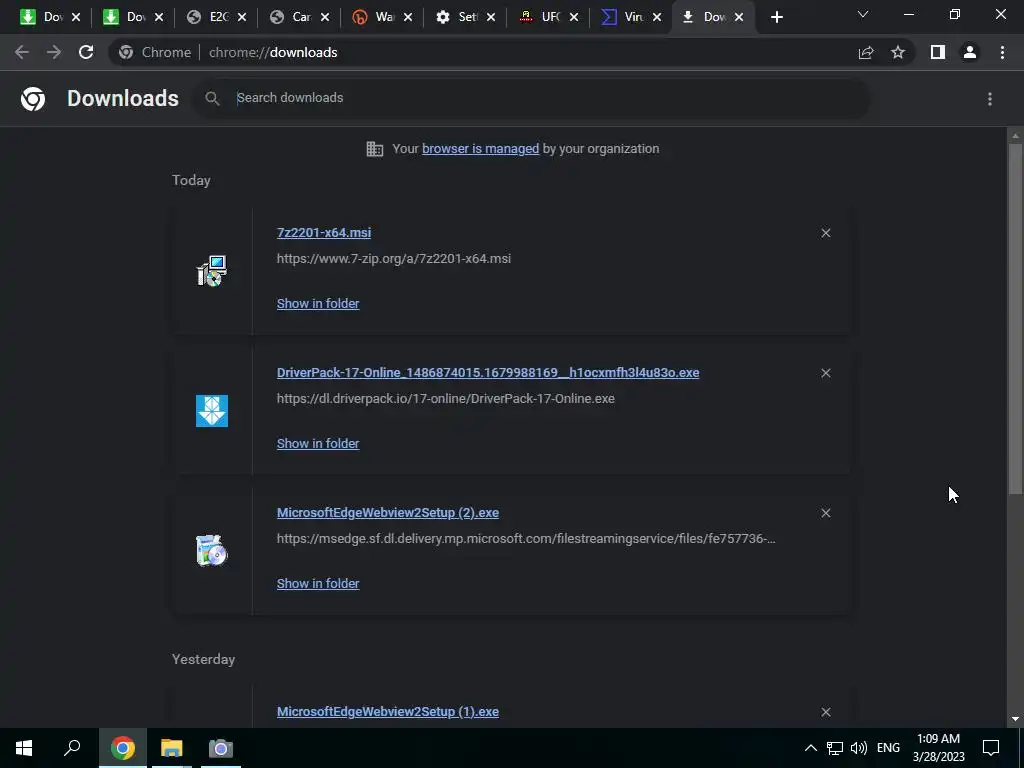
Task: Open the Windows Start menu
Action: click(x=24, y=748)
